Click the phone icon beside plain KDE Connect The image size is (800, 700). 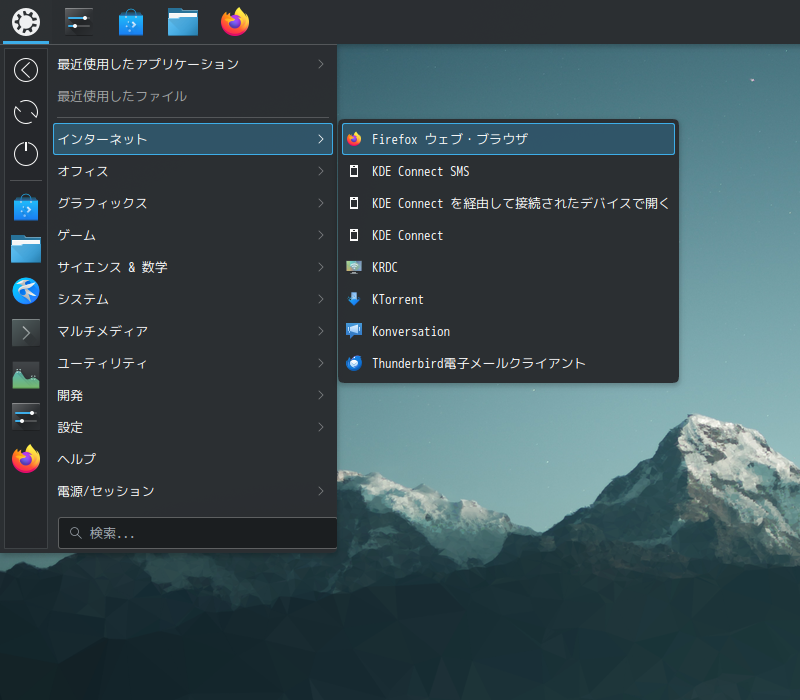coord(354,235)
